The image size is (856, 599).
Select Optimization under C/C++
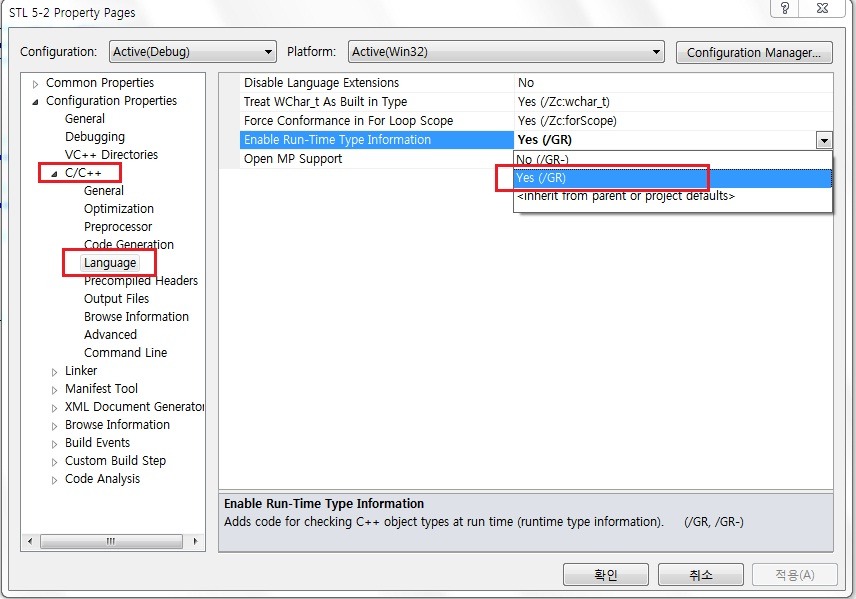118,209
